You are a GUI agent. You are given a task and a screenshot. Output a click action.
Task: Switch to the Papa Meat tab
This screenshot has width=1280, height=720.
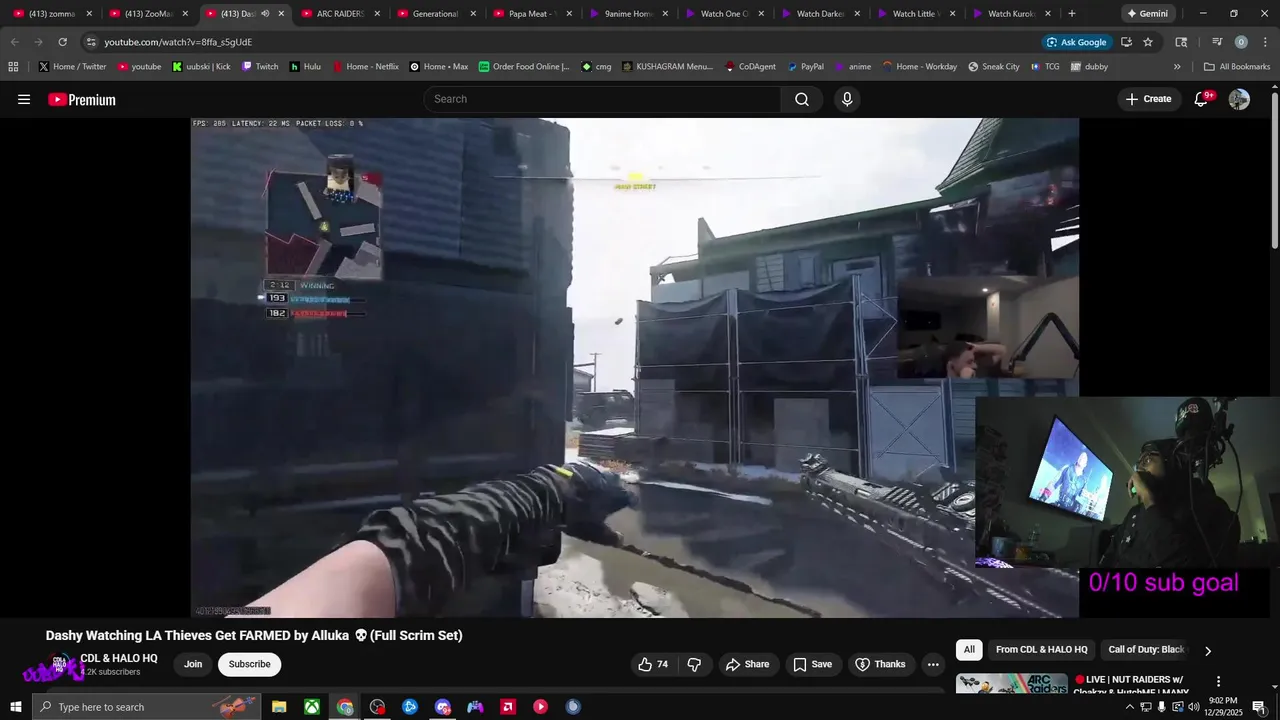pyautogui.click(x=532, y=14)
